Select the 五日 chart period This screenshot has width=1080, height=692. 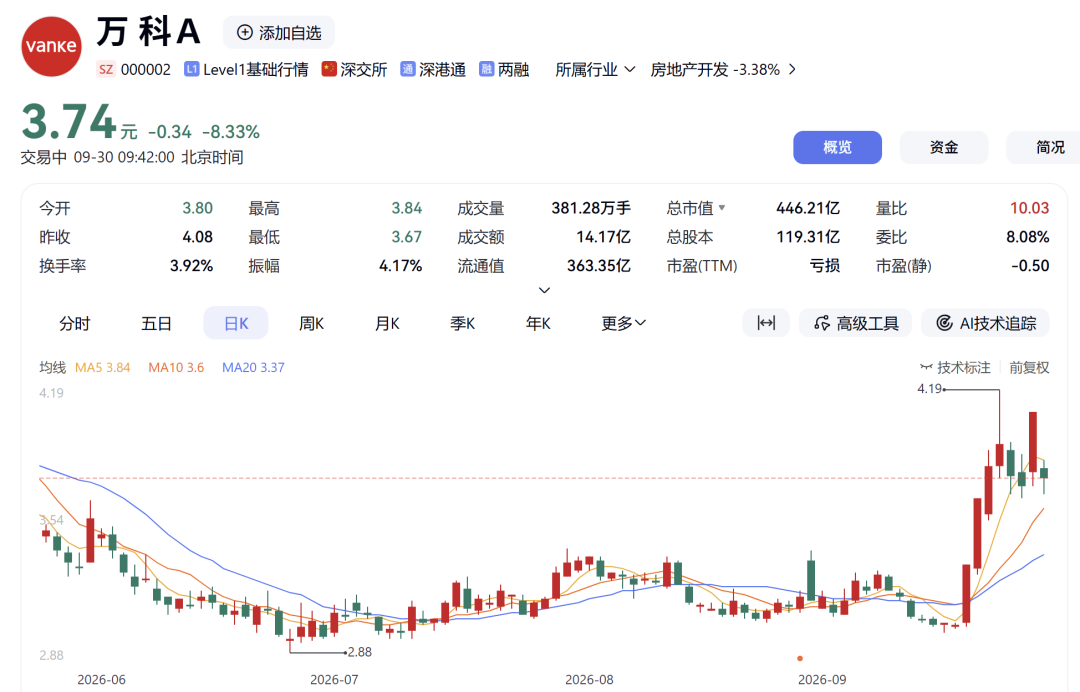pyautogui.click(x=156, y=324)
